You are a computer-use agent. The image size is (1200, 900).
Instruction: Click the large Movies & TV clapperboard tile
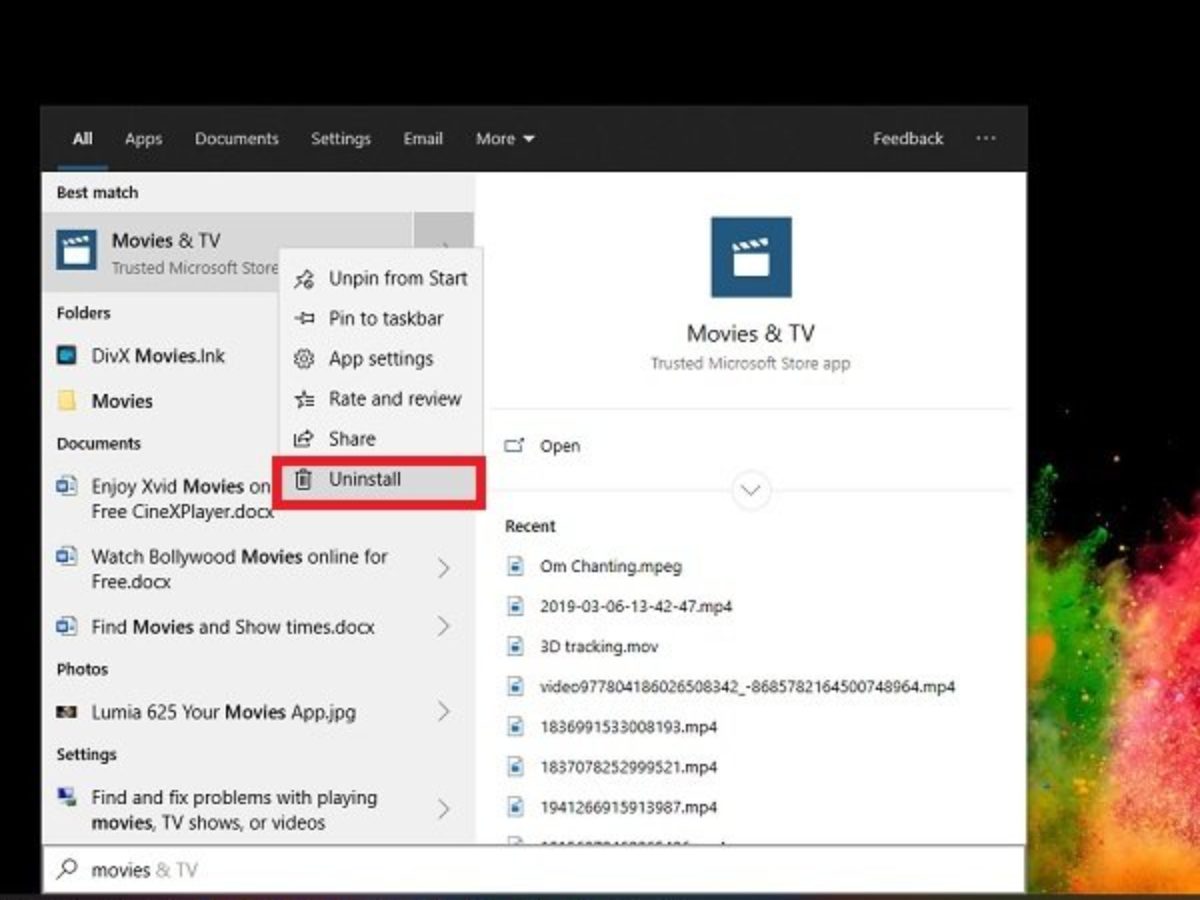[751, 257]
